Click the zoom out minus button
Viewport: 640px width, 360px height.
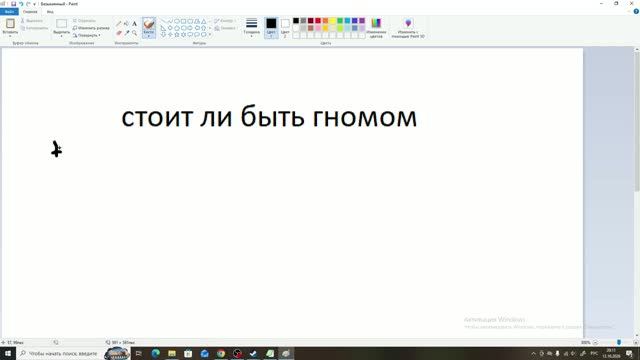596,342
